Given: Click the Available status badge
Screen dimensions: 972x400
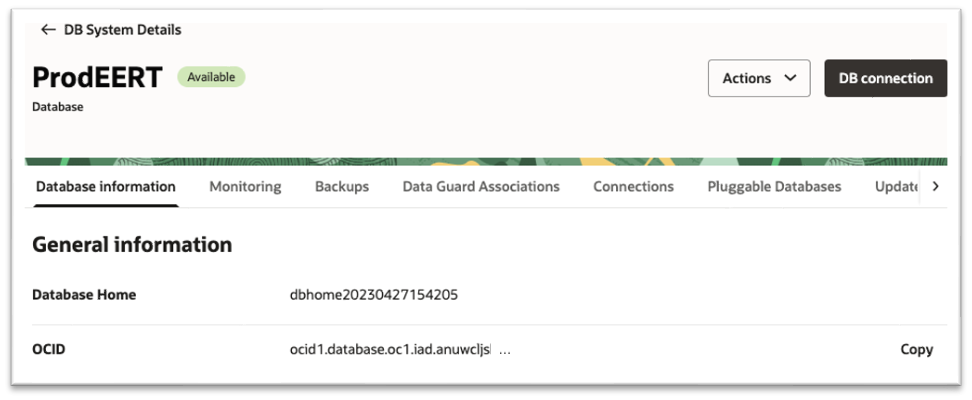Looking at the screenshot, I should point(211,77).
